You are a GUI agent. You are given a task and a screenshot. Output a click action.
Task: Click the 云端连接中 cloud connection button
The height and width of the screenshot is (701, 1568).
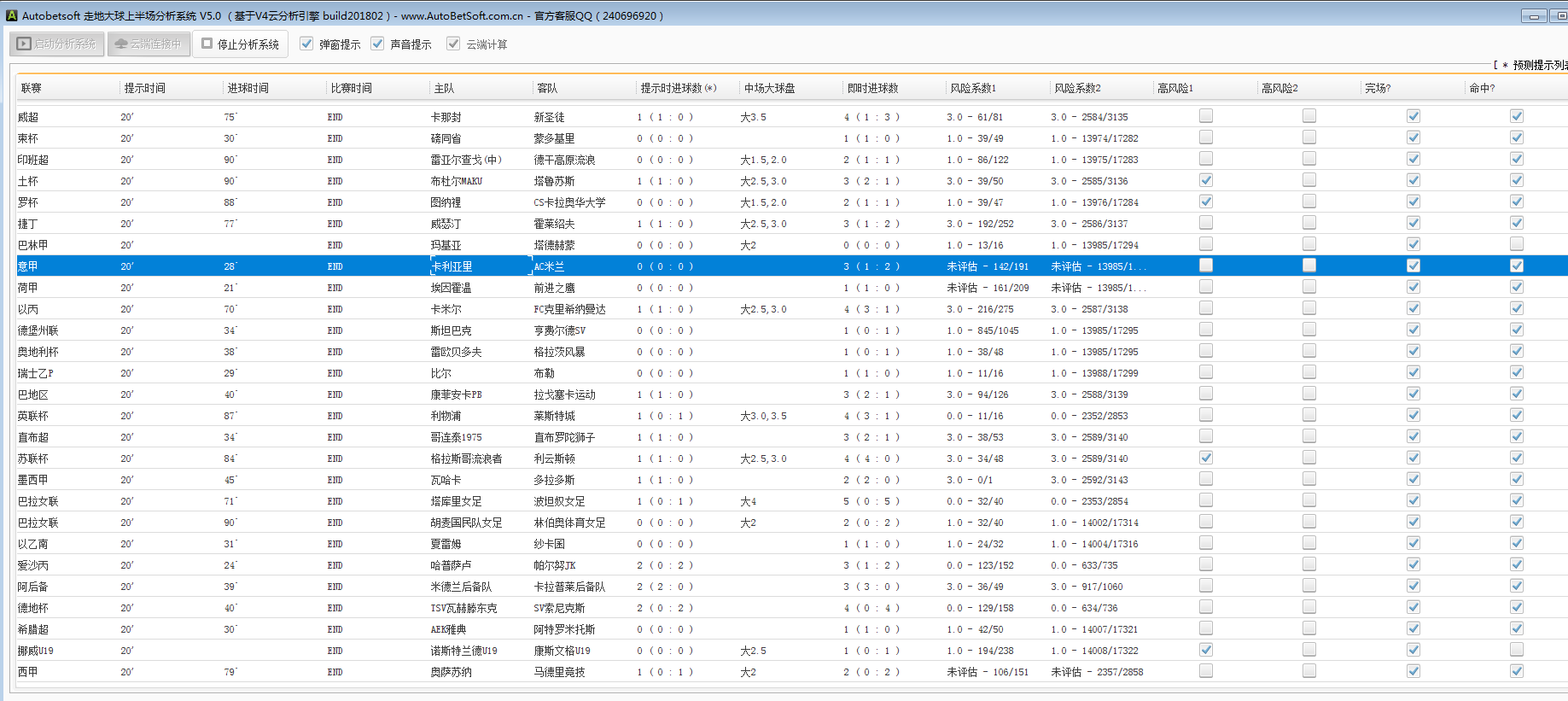pyautogui.click(x=149, y=44)
